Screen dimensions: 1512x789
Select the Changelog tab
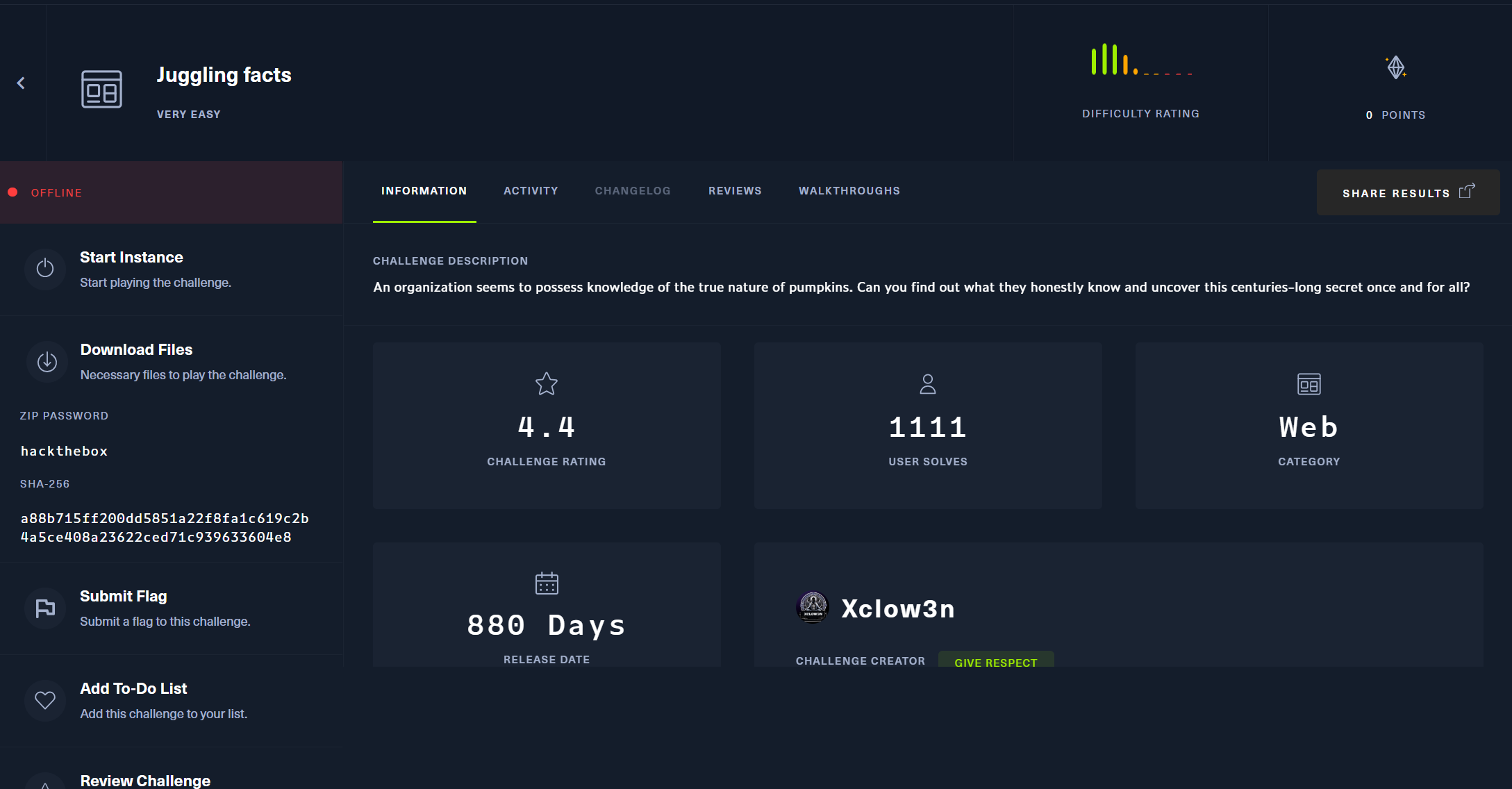pyautogui.click(x=632, y=191)
